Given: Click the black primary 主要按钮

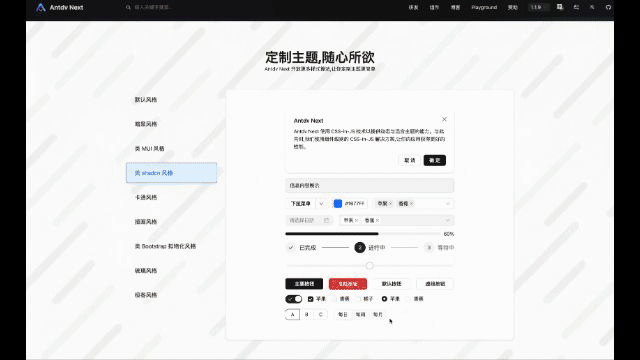Looking at the screenshot, I should [x=304, y=284].
